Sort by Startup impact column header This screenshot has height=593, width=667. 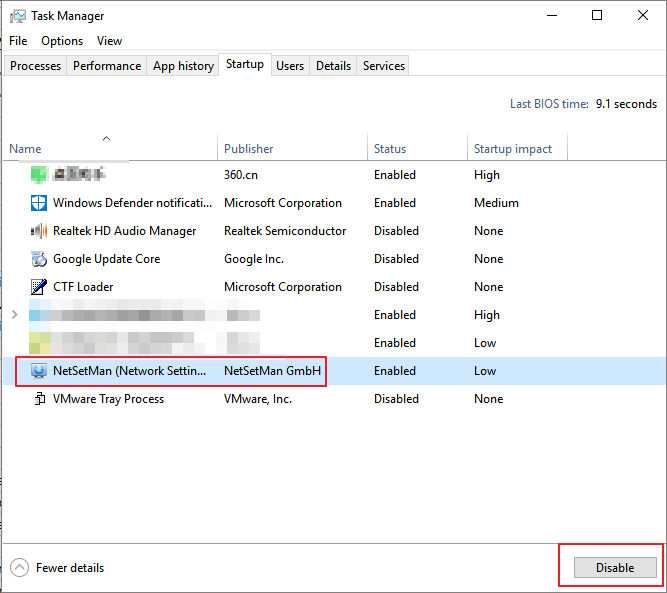pyautogui.click(x=513, y=149)
